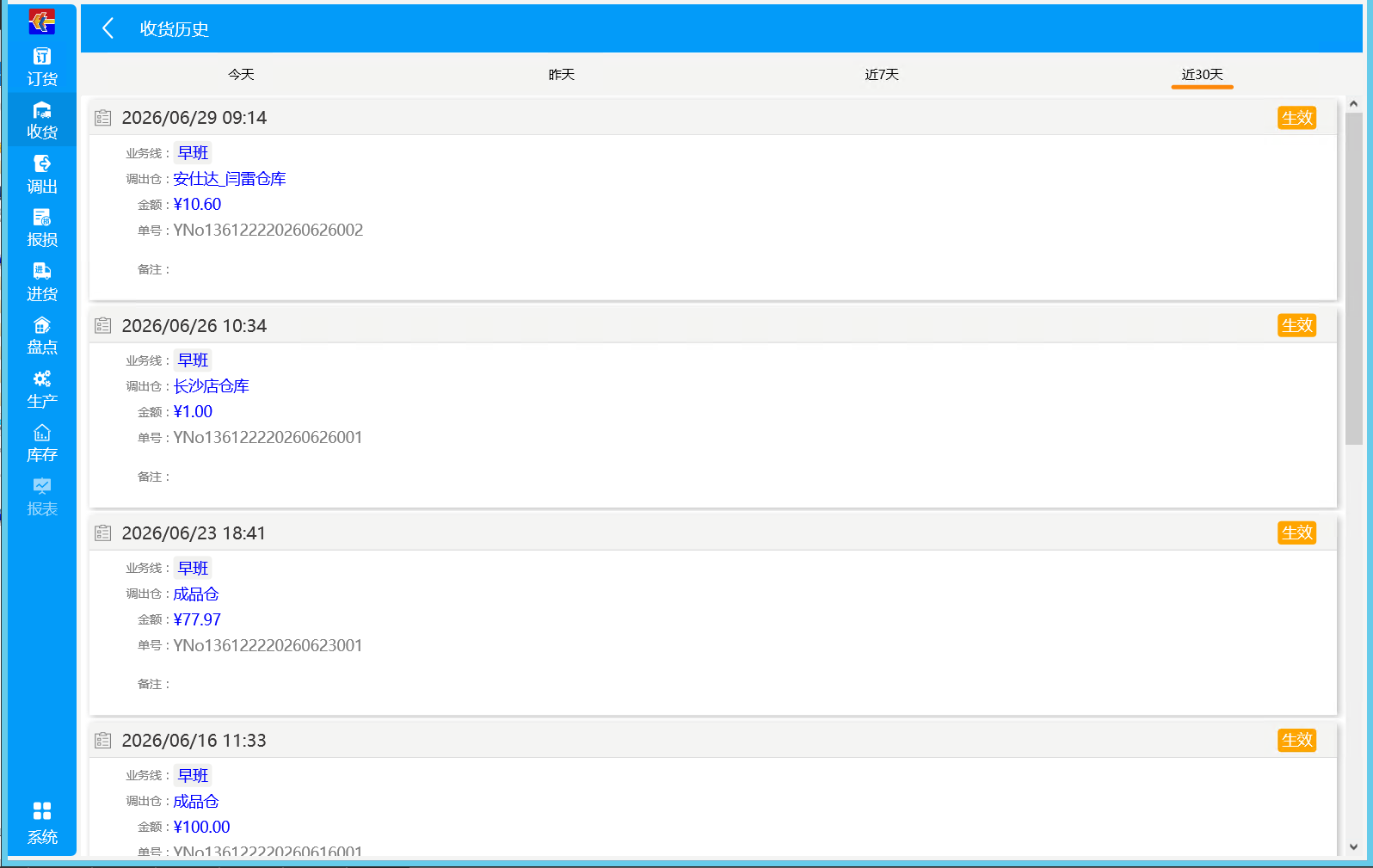Screen dimensions: 1373x868
Task: Click warehouse name 安仕达_闫雷仓库
Action: pyautogui.click(x=230, y=179)
